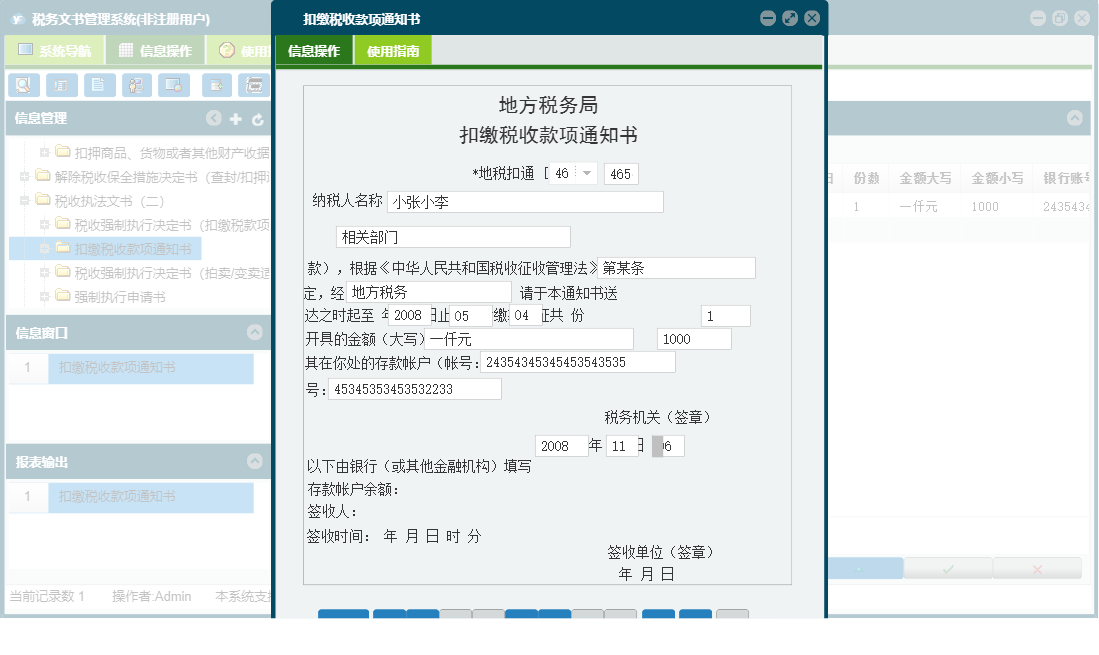Collapse the 报表输出 panel chevron

254,461
